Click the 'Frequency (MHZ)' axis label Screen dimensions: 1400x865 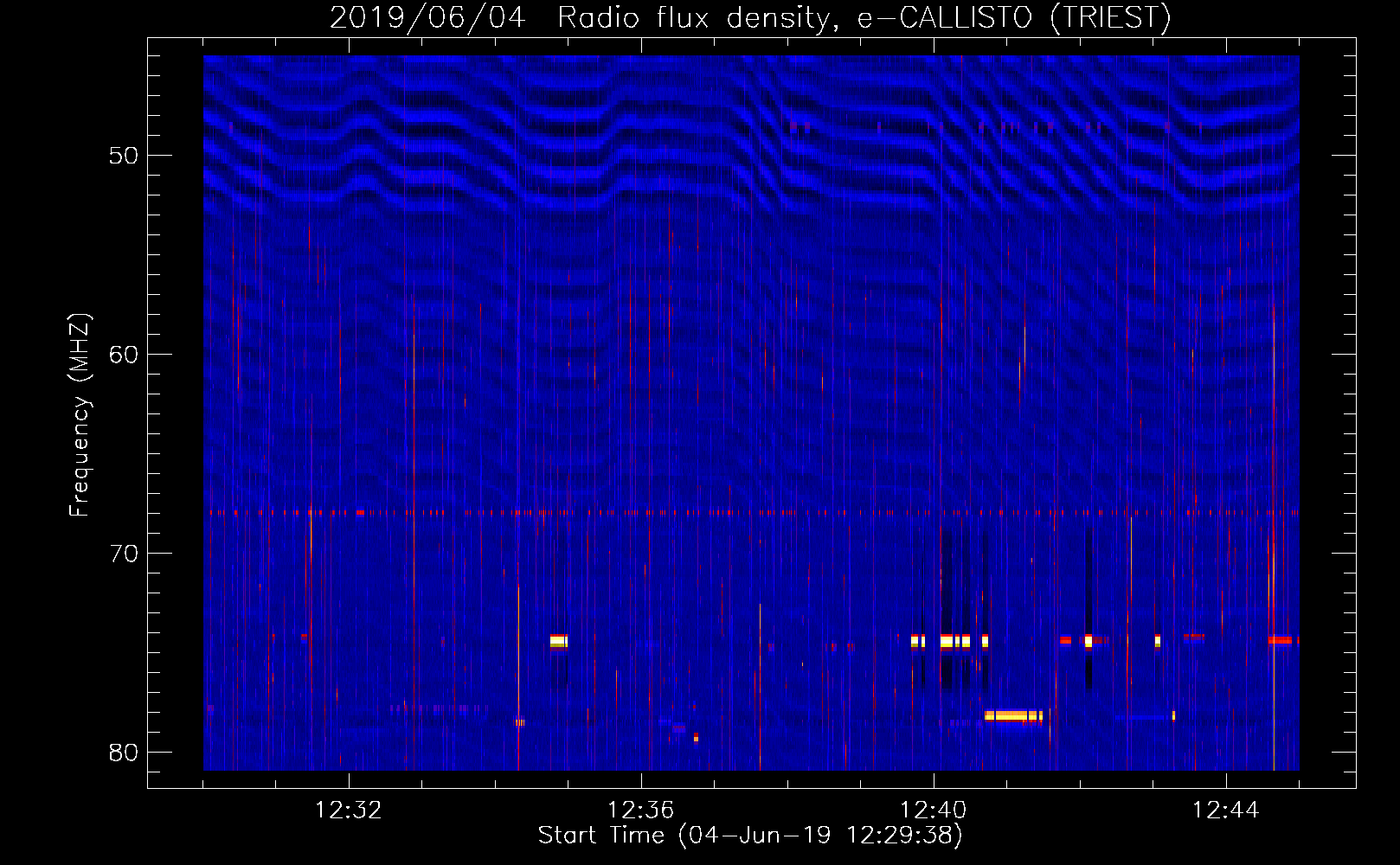pyautogui.click(x=80, y=415)
